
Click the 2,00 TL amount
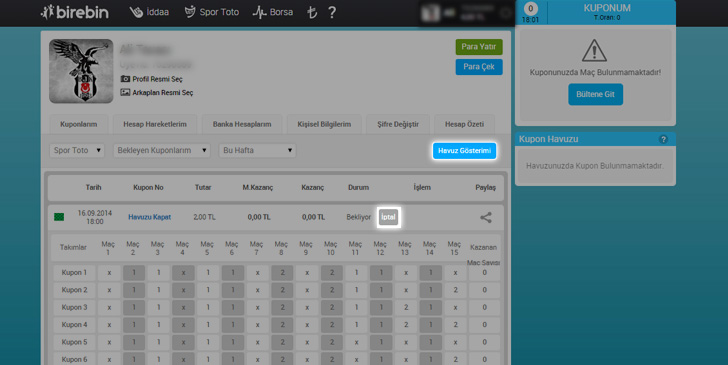pyautogui.click(x=204, y=217)
